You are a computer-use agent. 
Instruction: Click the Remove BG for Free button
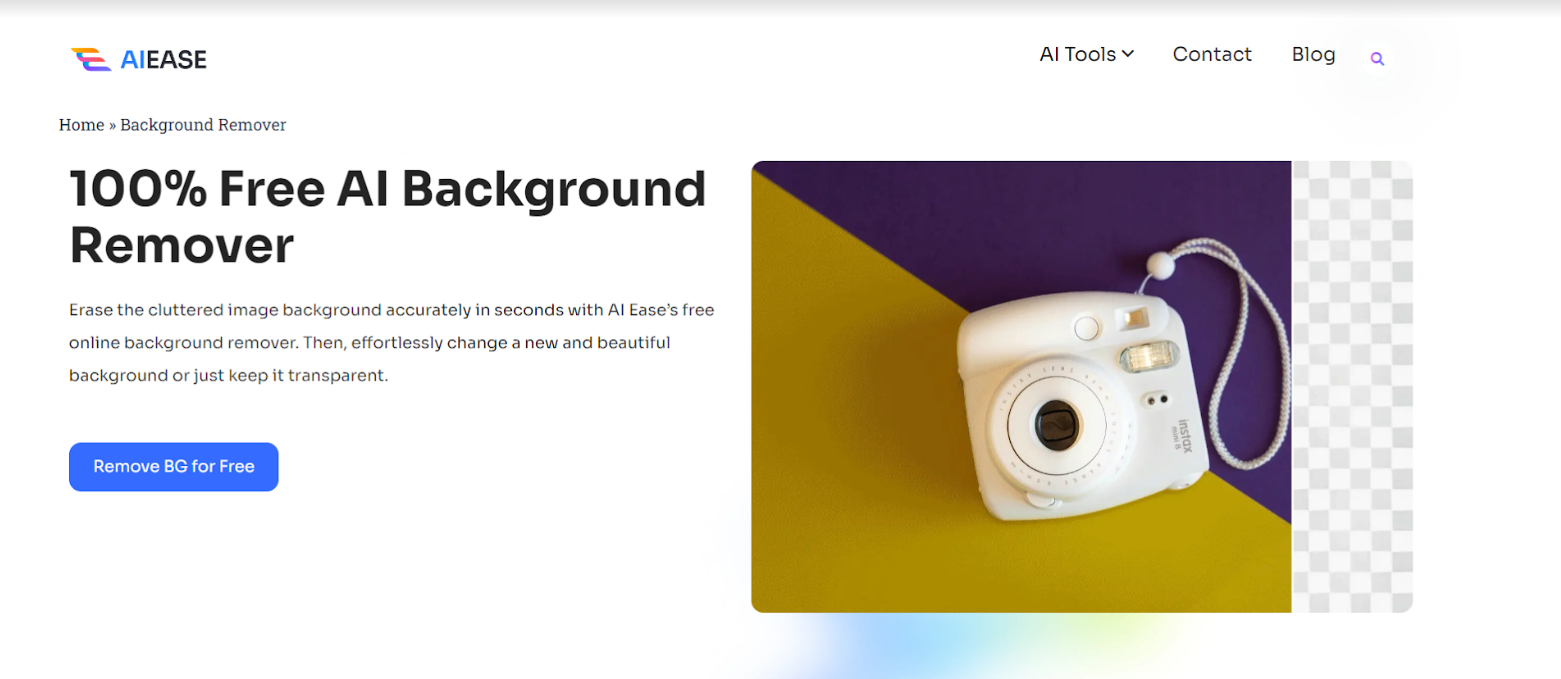point(174,467)
